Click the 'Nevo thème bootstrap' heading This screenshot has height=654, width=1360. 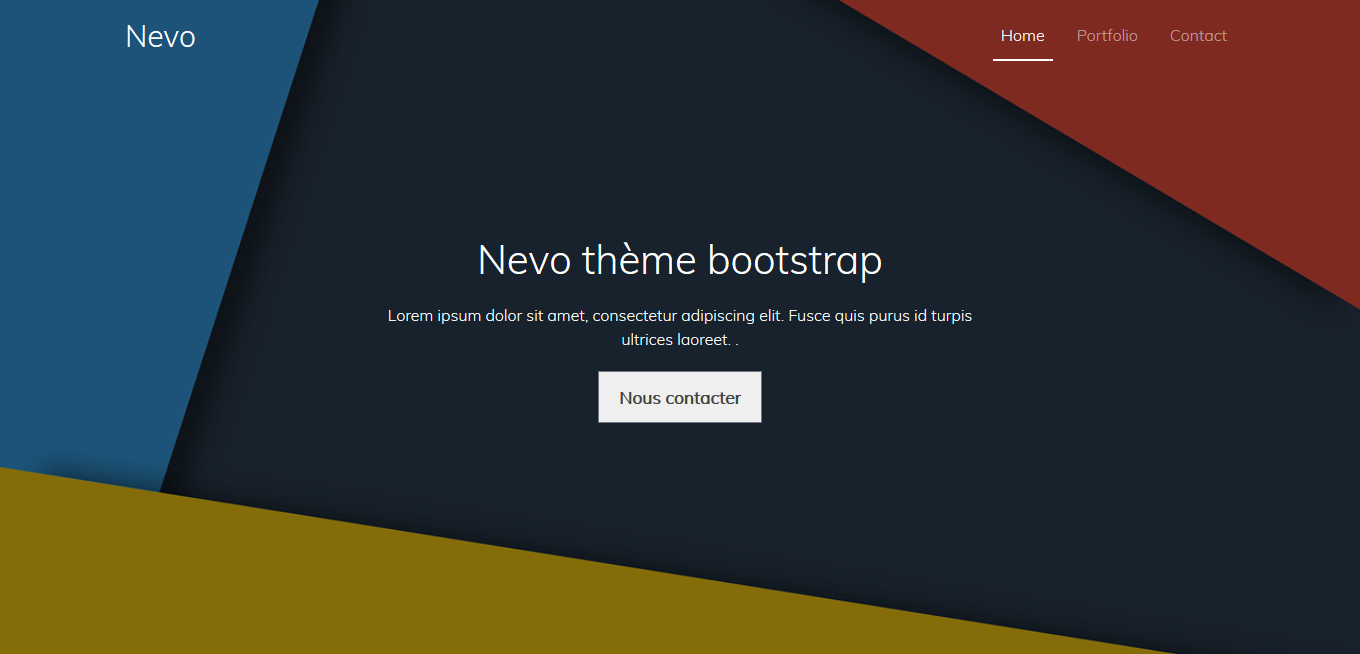pyautogui.click(x=679, y=260)
